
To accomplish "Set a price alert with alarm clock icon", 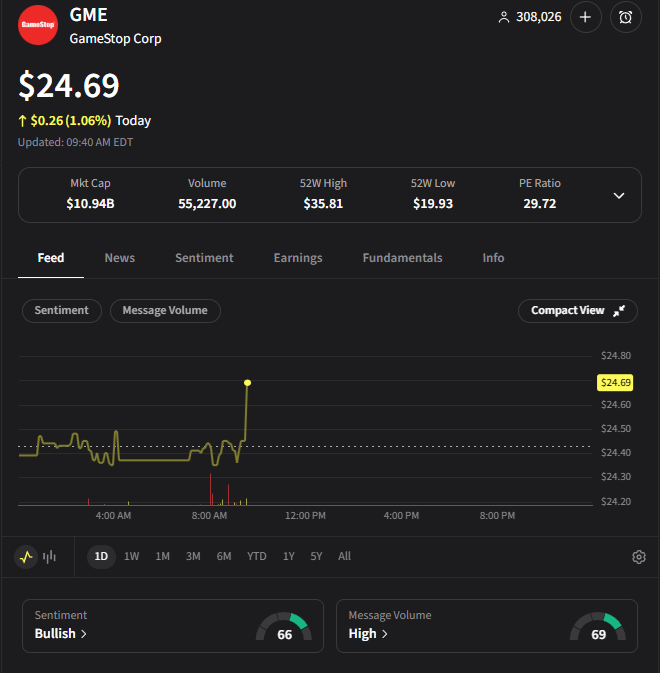I will point(625,17).
